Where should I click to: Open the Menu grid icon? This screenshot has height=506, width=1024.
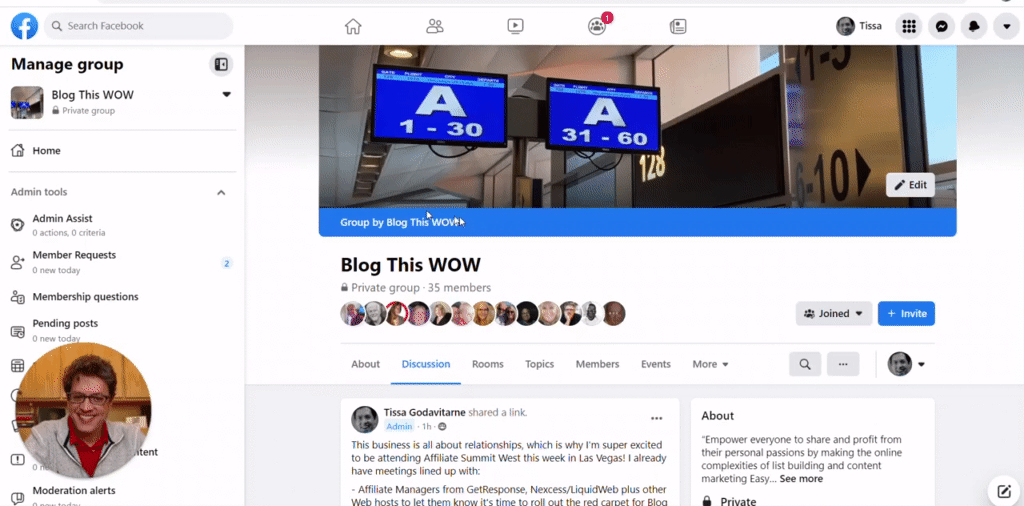(908, 26)
